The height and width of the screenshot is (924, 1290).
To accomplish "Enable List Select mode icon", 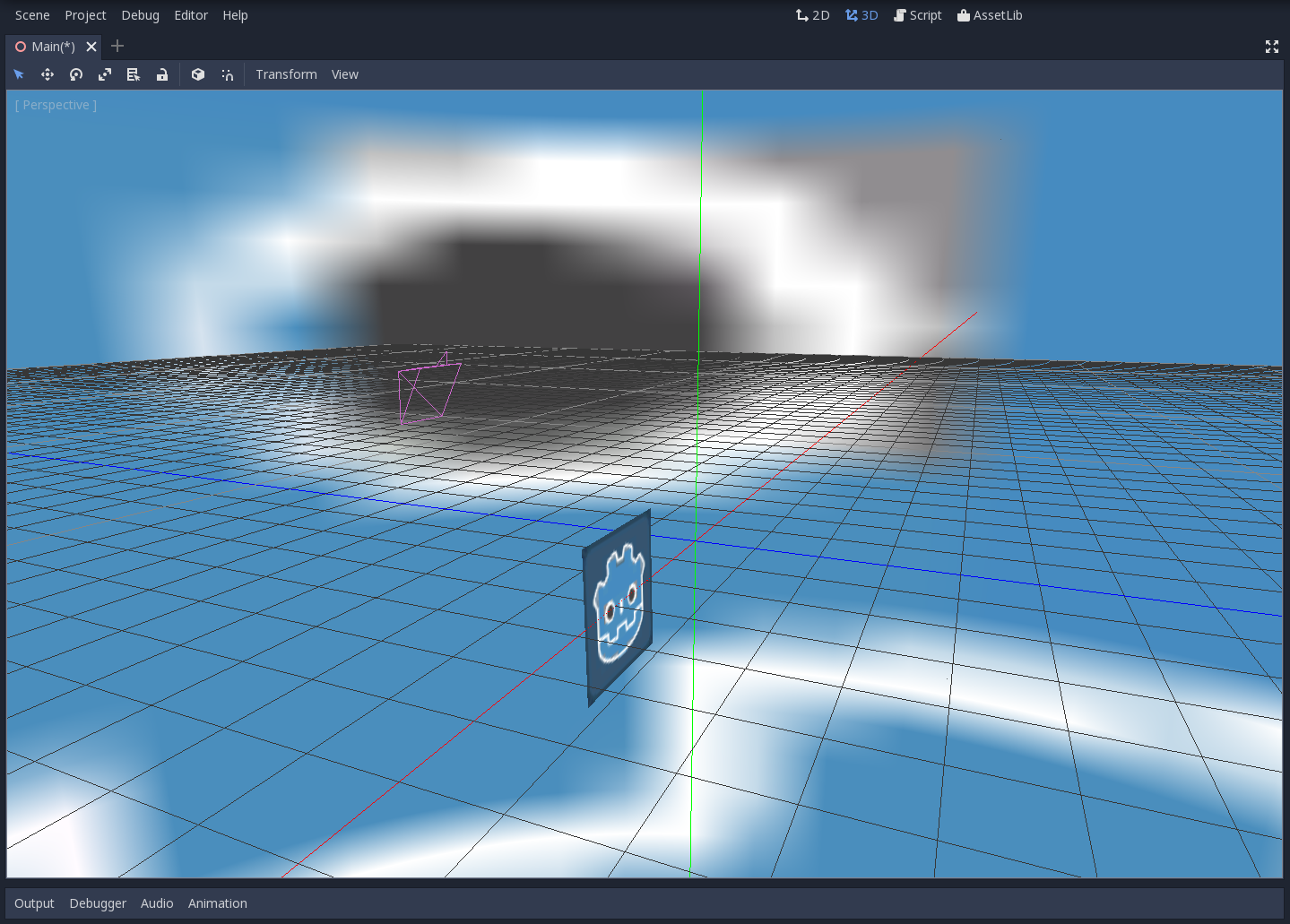I will 134,74.
